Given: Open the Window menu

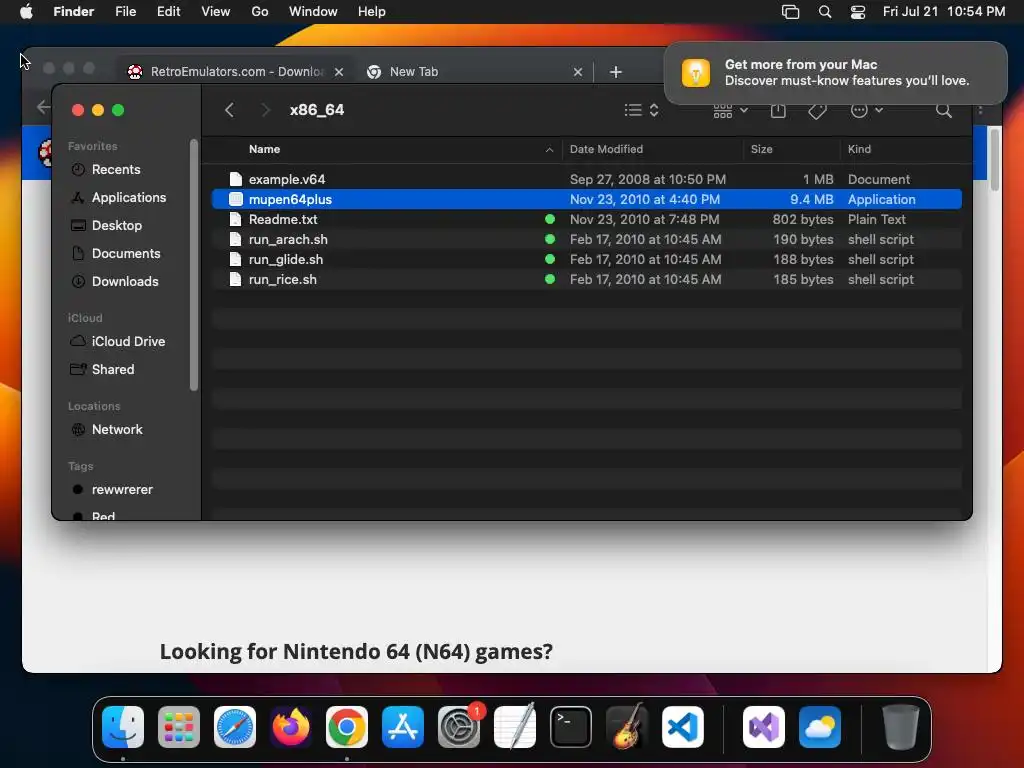Looking at the screenshot, I should (313, 12).
